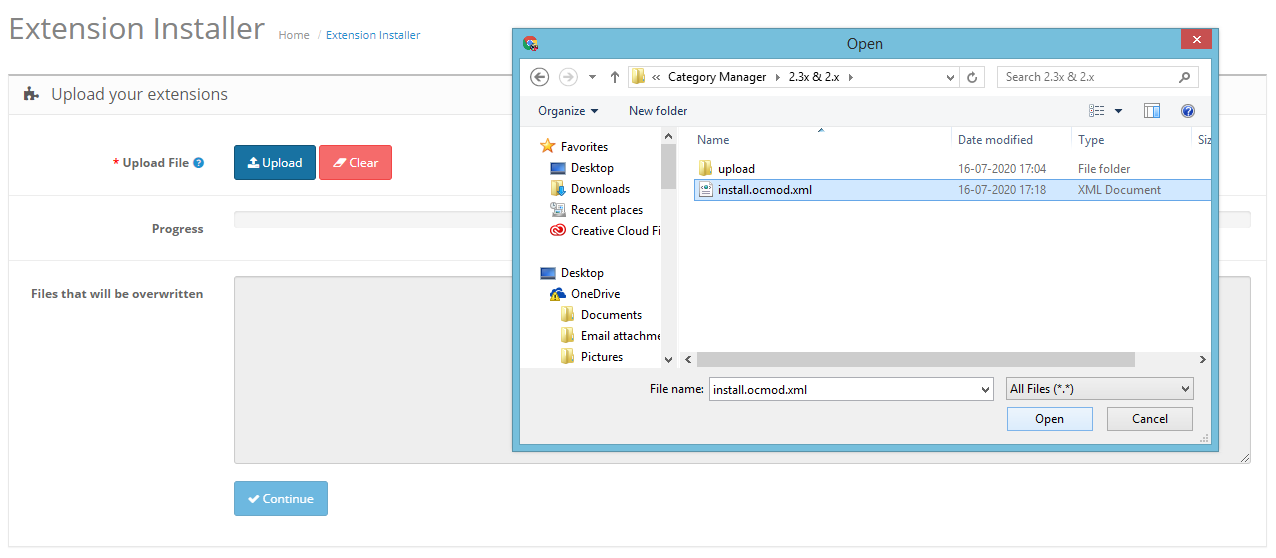Click the forward arrow in Open dialog
This screenshot has width=1276, height=558.
[568, 76]
